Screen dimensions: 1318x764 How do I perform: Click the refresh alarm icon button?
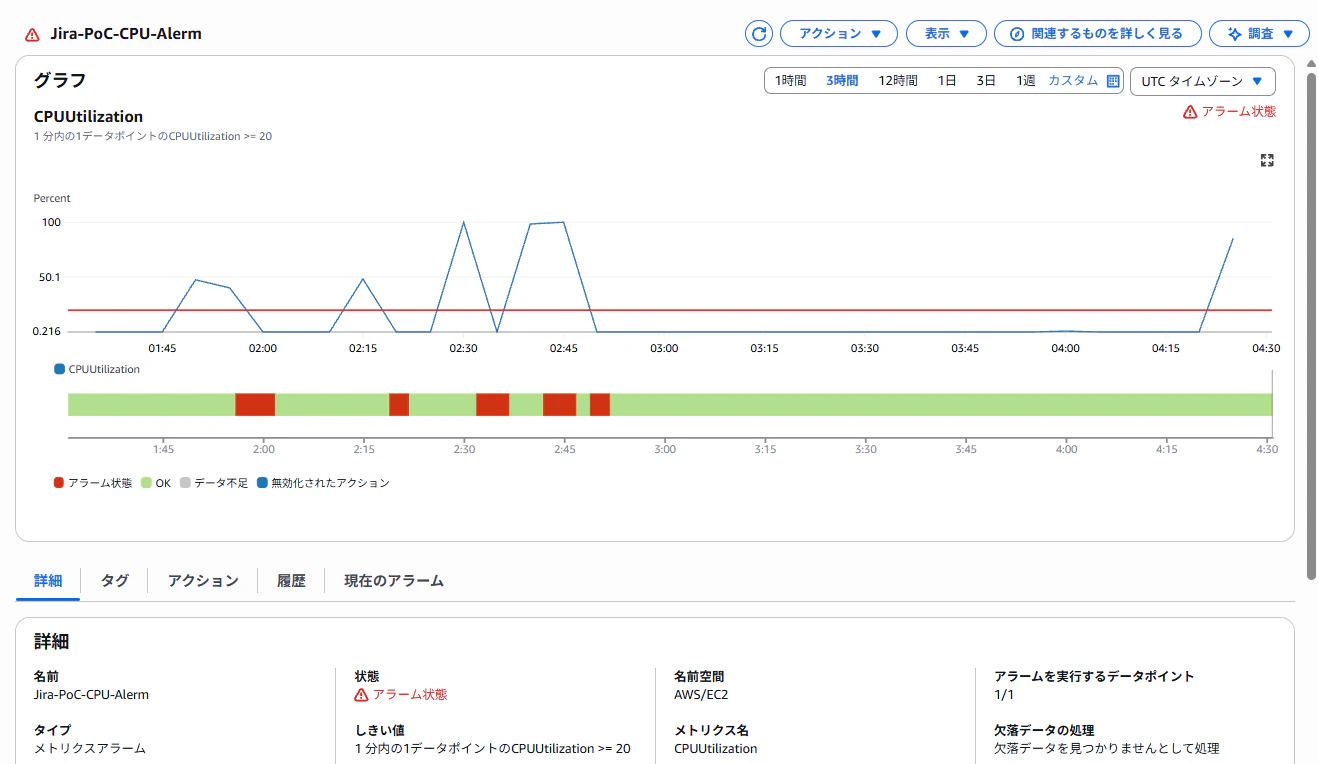pos(759,33)
